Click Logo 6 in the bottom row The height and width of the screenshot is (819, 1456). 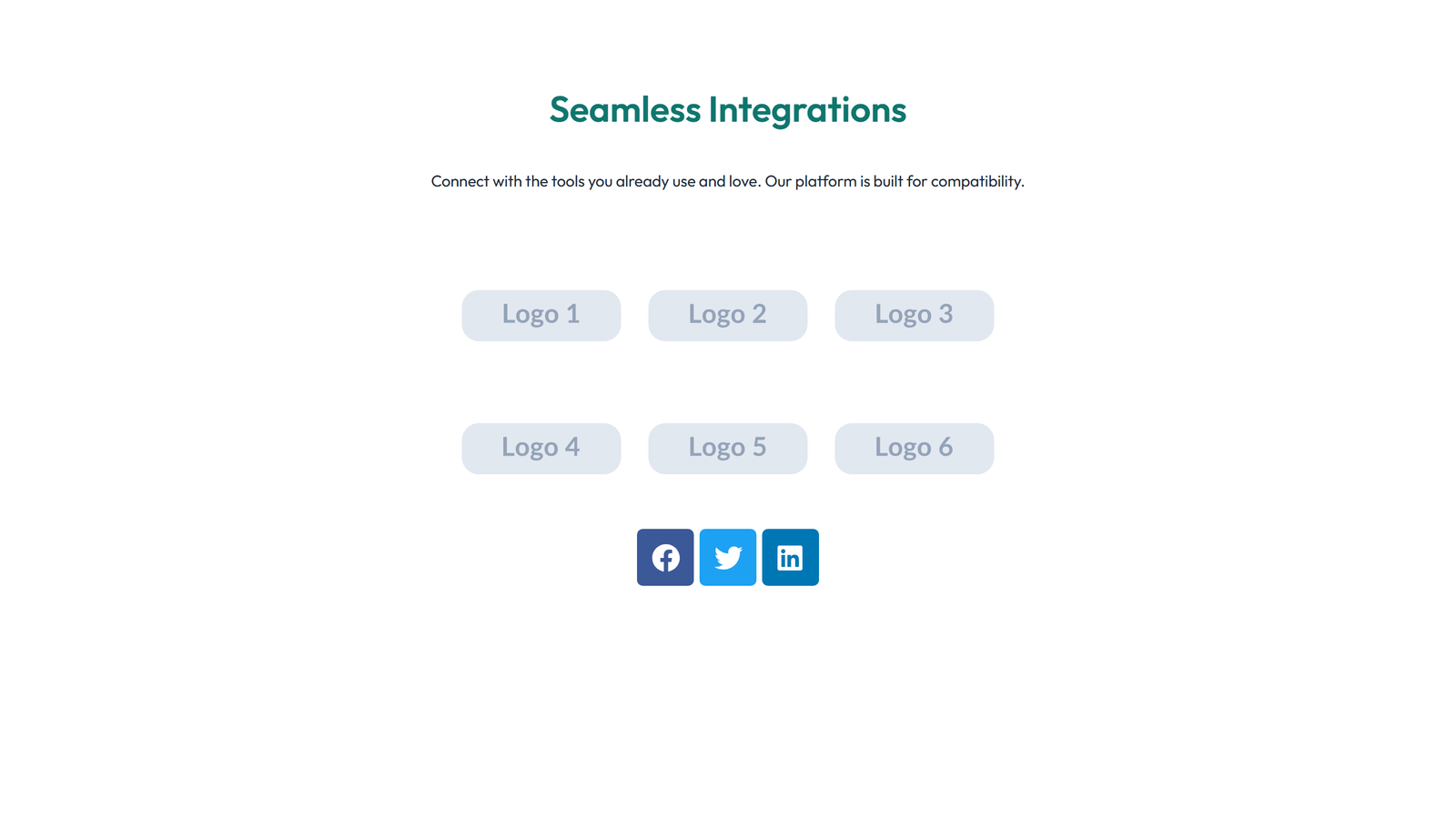(914, 448)
